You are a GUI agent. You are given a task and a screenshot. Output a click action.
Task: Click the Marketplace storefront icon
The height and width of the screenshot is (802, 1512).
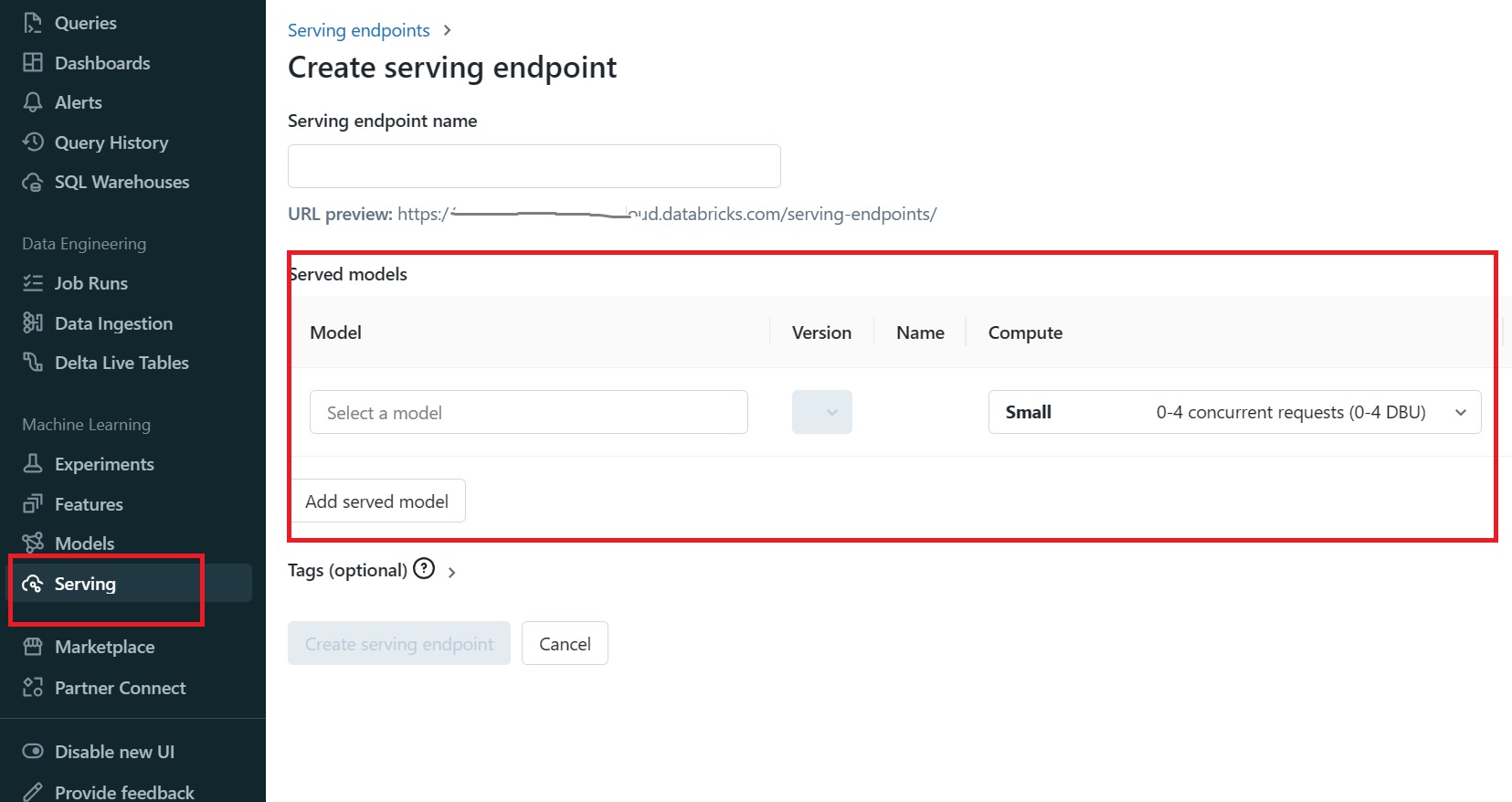coord(33,647)
